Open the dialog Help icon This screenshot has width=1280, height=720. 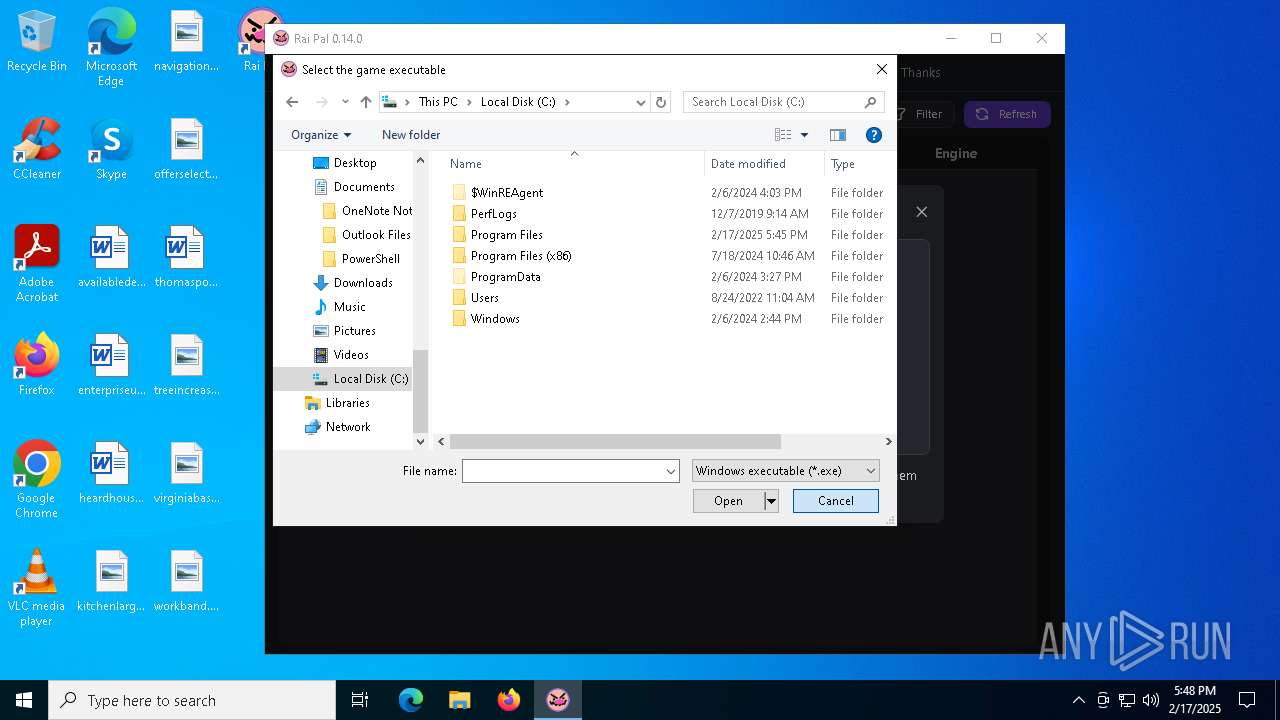(873, 135)
